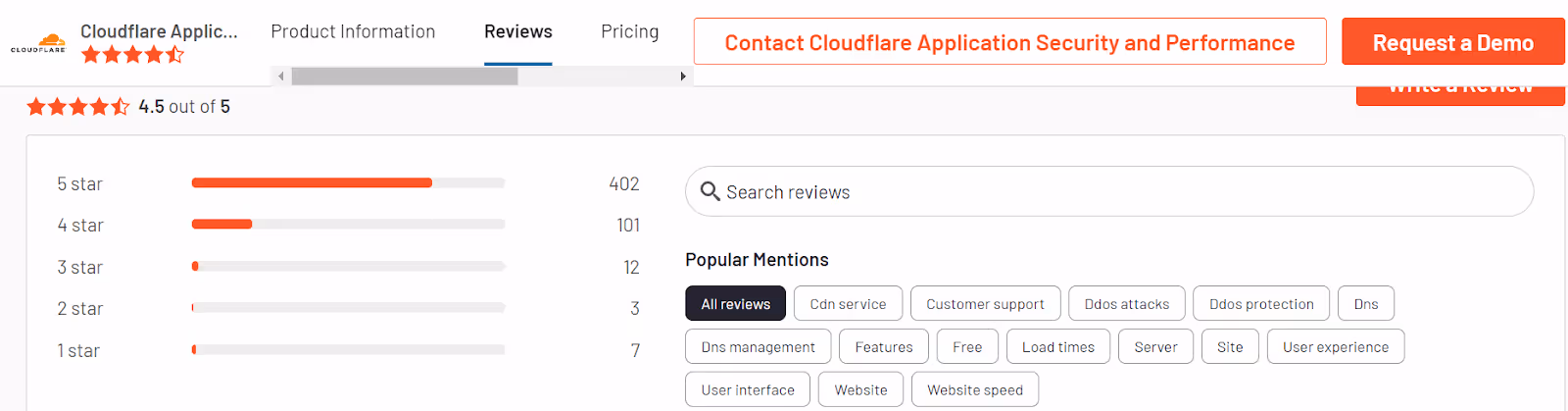1568x411 pixels.
Task: Click the 101 review count
Action: (628, 226)
